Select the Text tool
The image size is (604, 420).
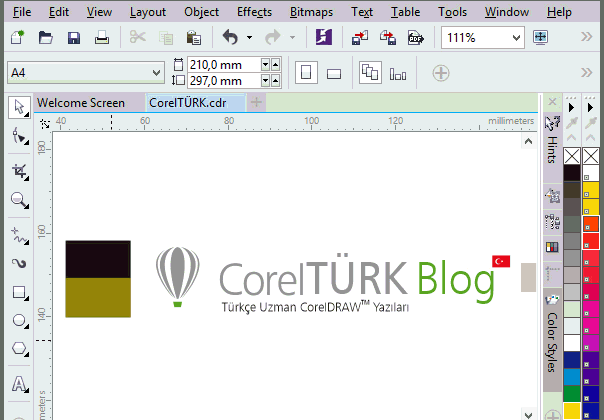point(19,384)
